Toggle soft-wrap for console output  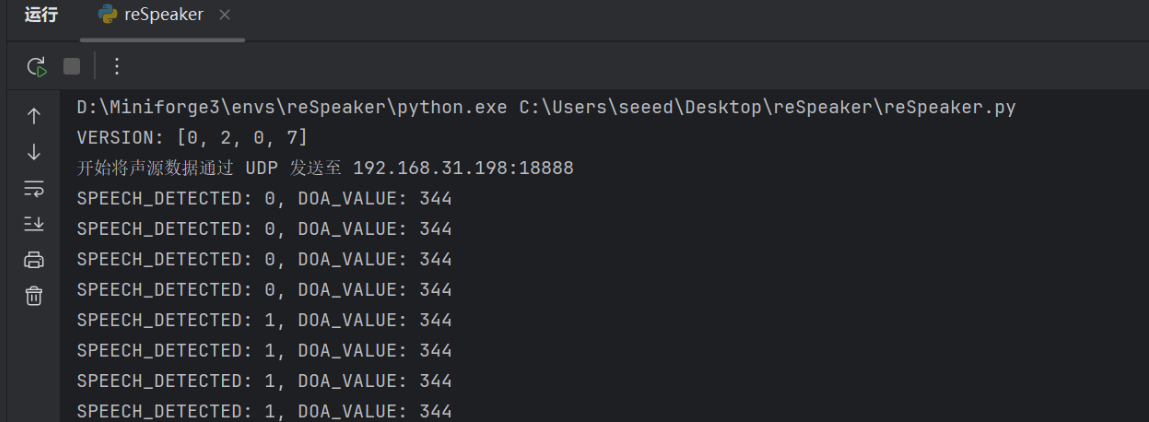(34, 188)
